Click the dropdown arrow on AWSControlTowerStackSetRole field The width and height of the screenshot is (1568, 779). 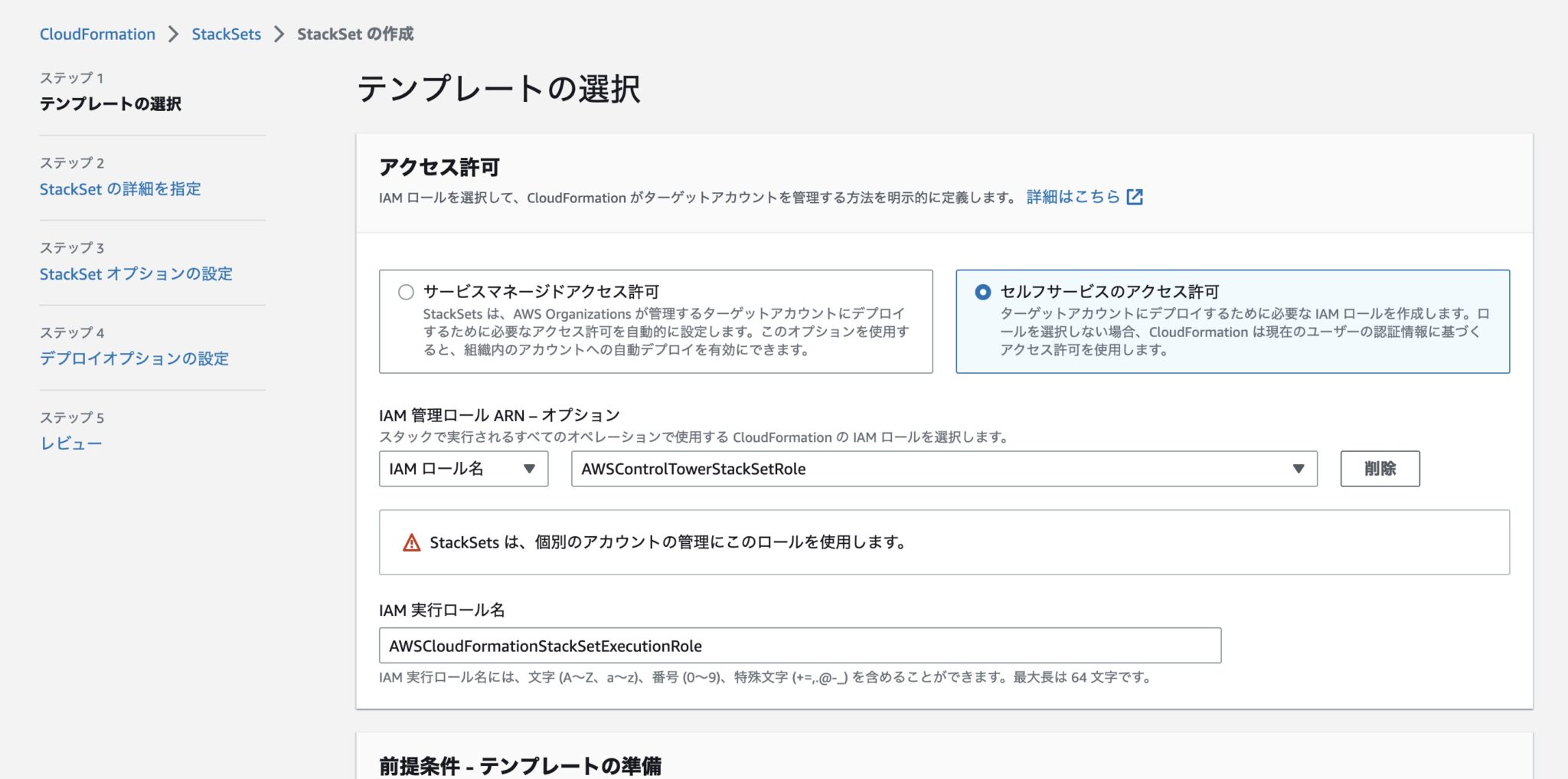(x=1297, y=469)
